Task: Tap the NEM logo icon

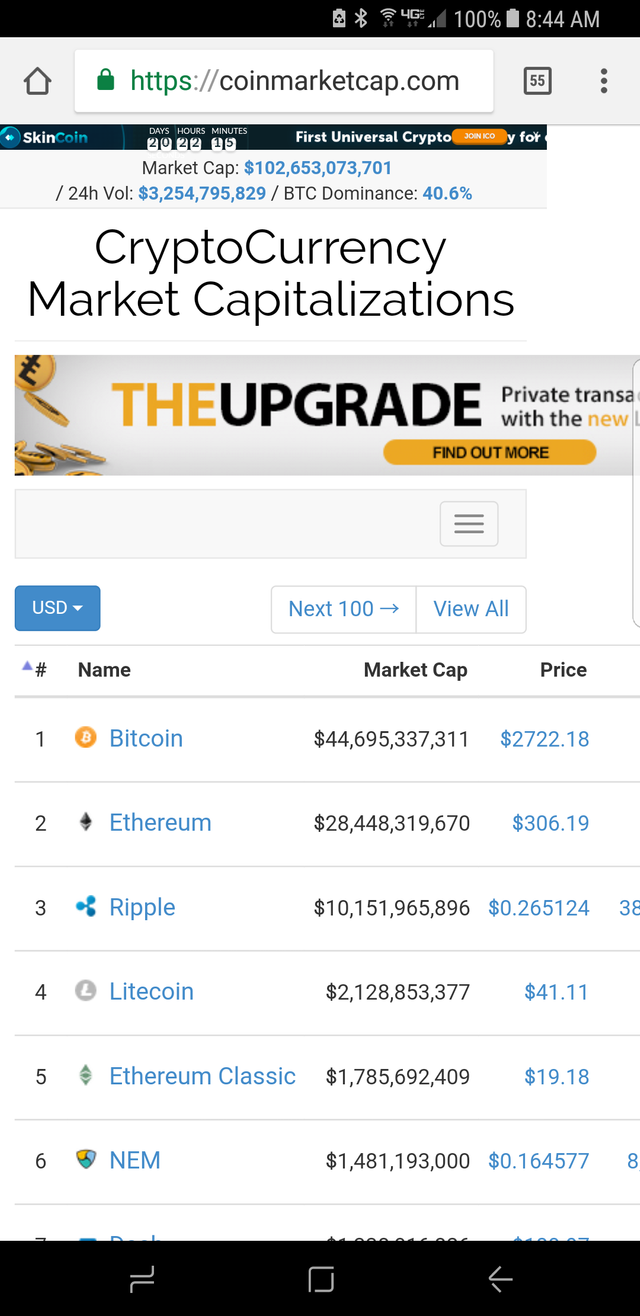Action: [86, 1160]
